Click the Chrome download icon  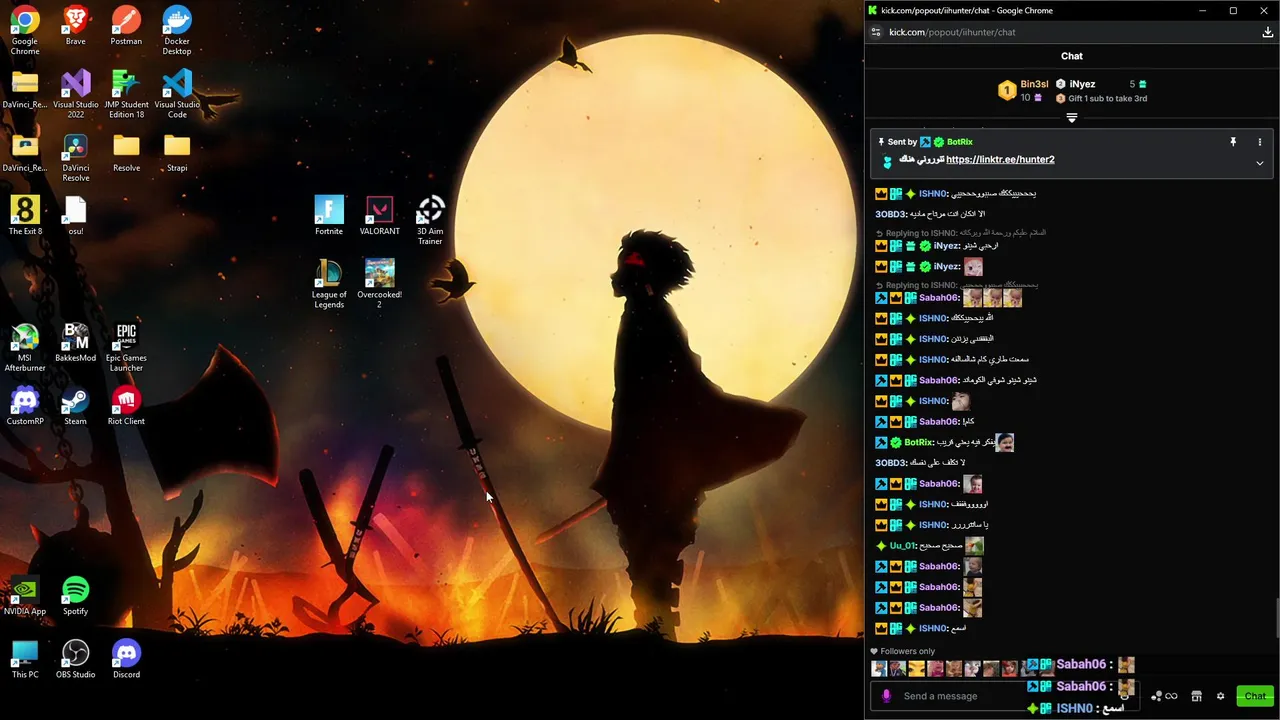tap(1267, 32)
